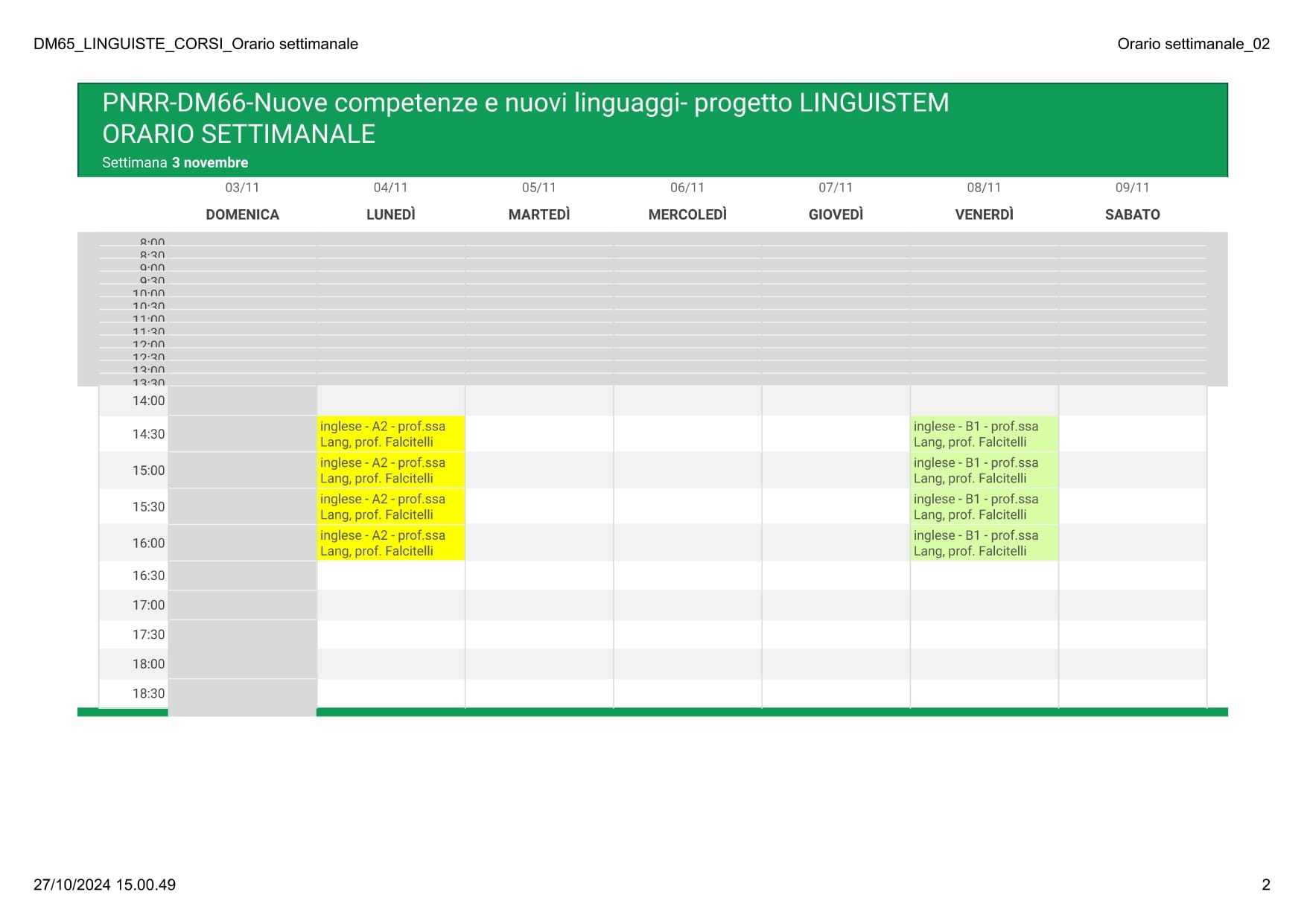Click the header text DM65_LINGUISTE_CORSI_Orario settimanale
The width and height of the screenshot is (1307, 924).
click(x=196, y=44)
